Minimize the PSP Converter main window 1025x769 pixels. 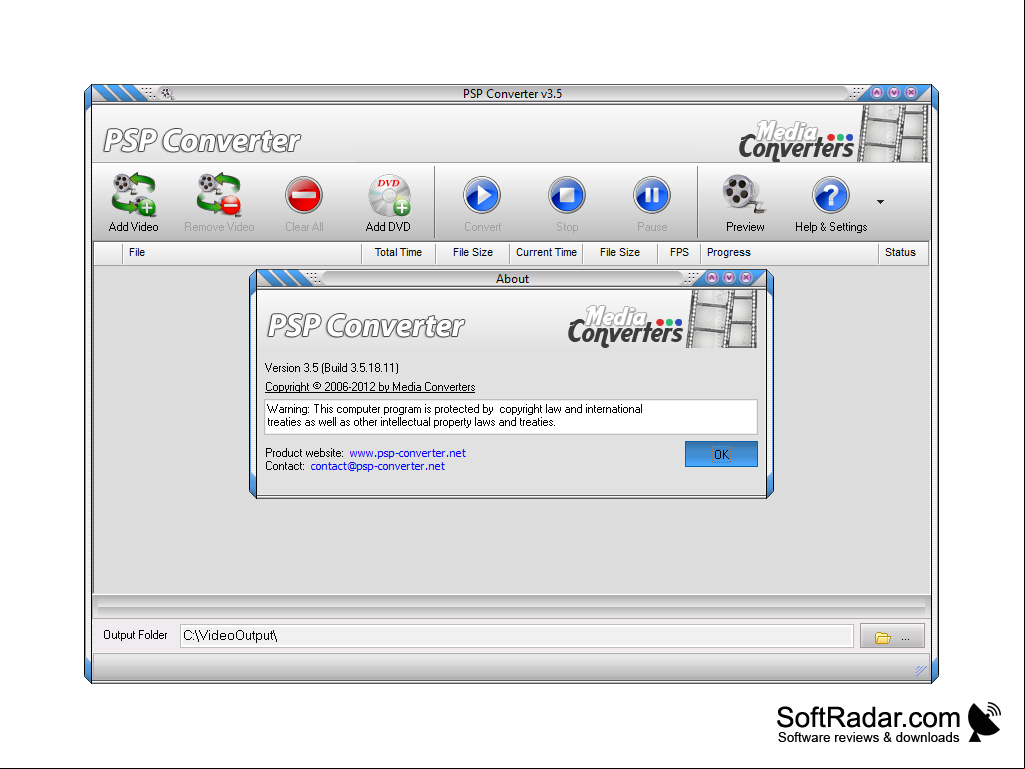[x=877, y=93]
